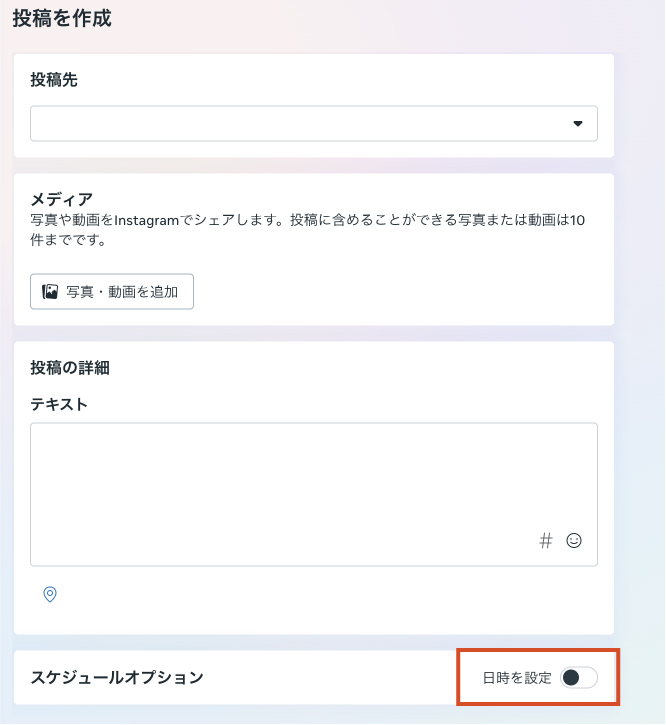Click the 投稿を作成 page title
666x725 pixels.
(x=62, y=18)
